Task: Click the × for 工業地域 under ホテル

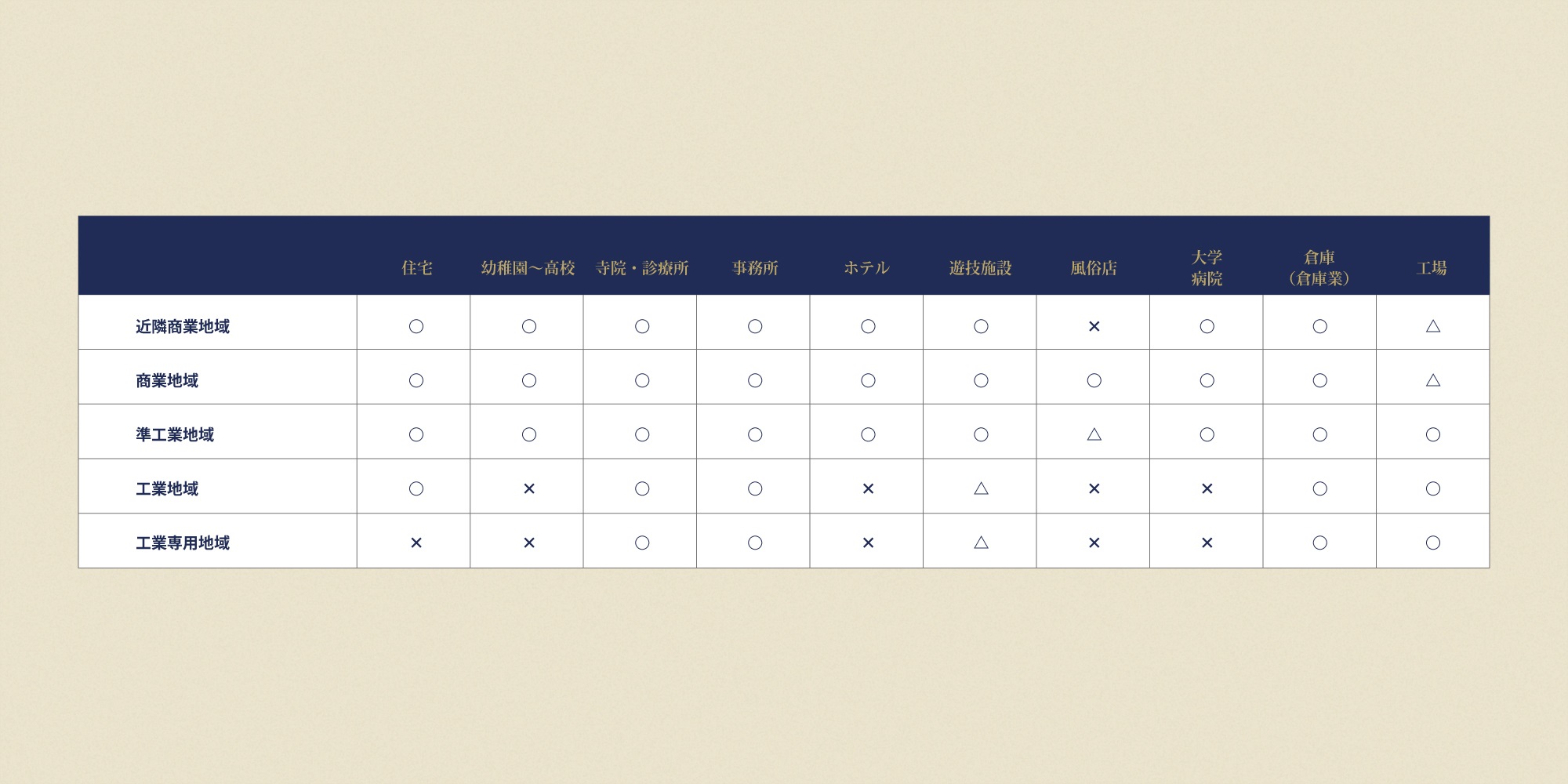Action: point(868,488)
